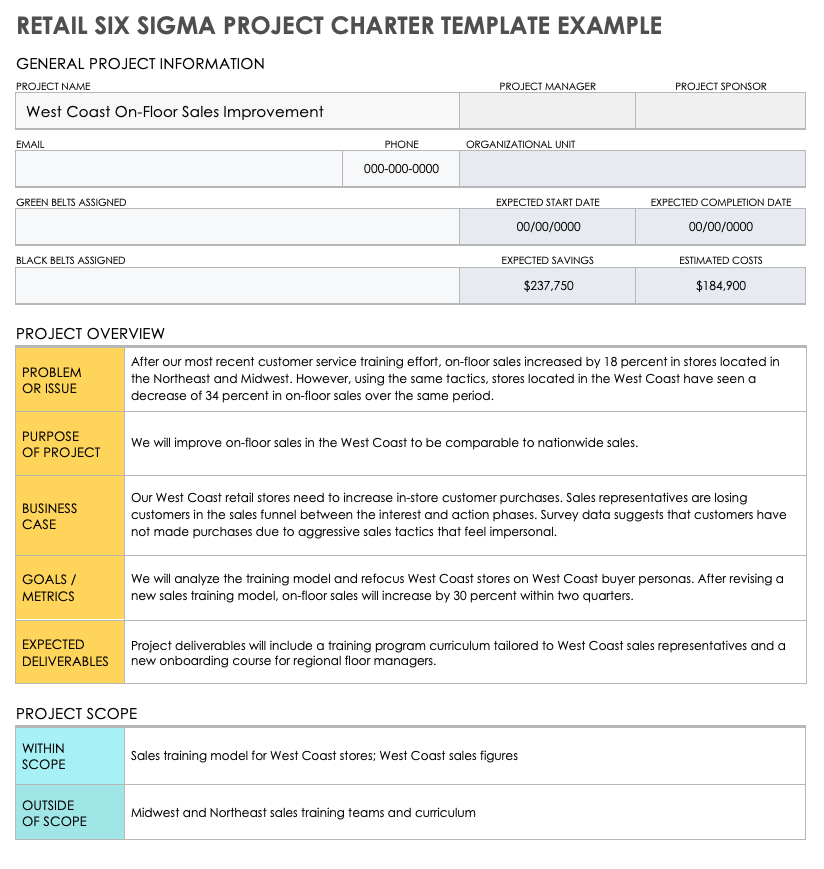Select the empty Project Manager field
This screenshot has width=824, height=869.
(x=547, y=112)
